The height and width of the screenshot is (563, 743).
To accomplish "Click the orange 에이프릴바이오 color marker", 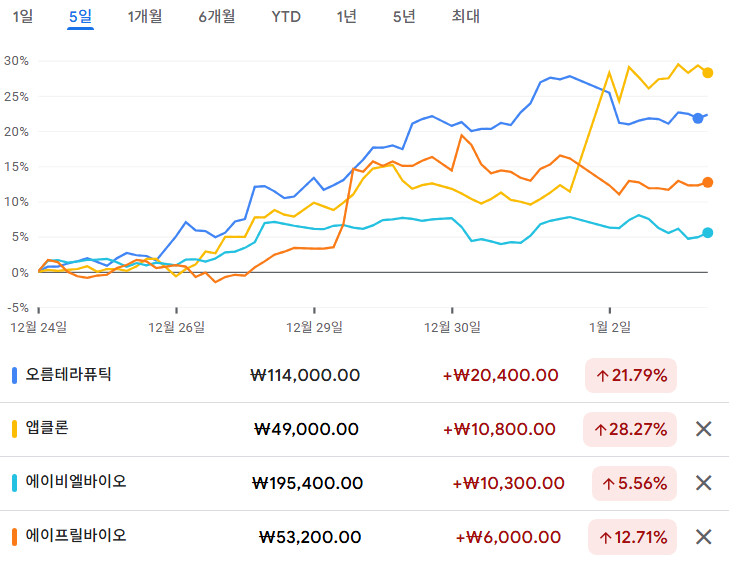I will (14, 536).
